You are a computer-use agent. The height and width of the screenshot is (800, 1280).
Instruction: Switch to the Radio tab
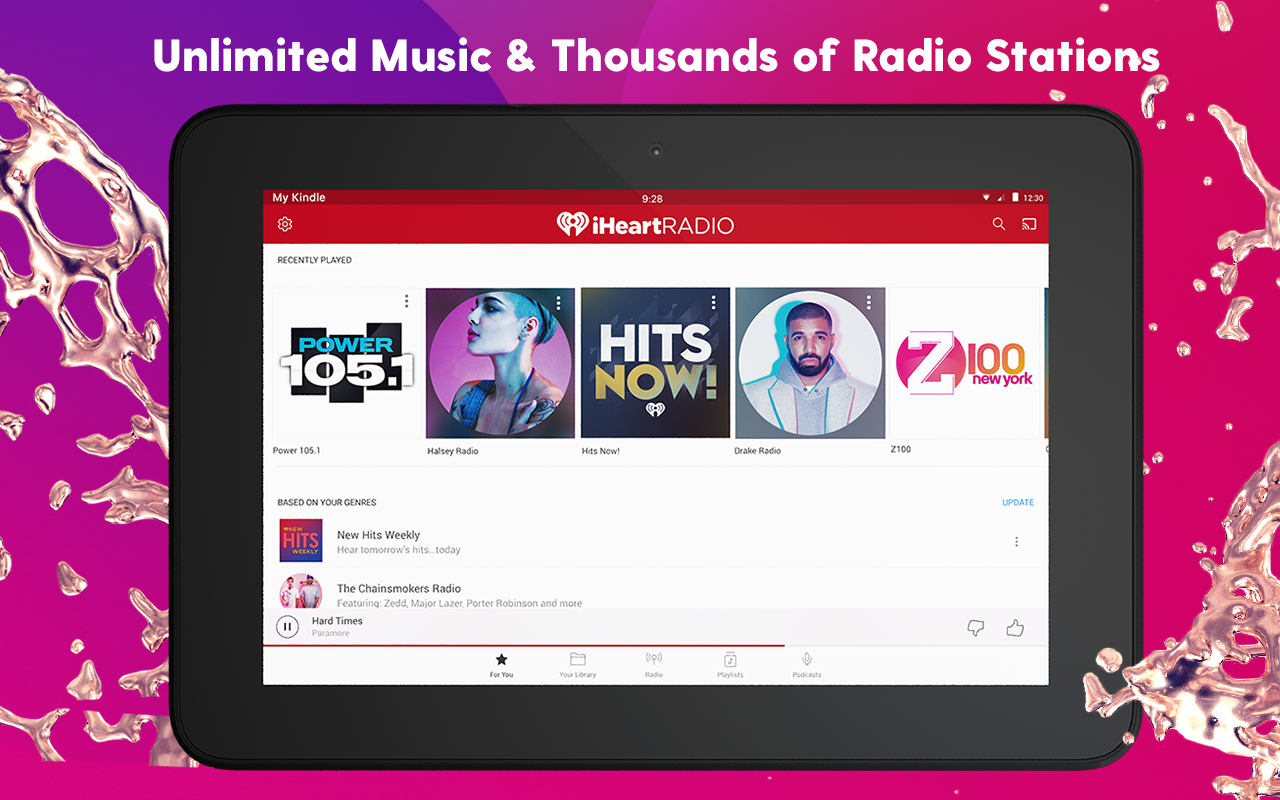(654, 665)
